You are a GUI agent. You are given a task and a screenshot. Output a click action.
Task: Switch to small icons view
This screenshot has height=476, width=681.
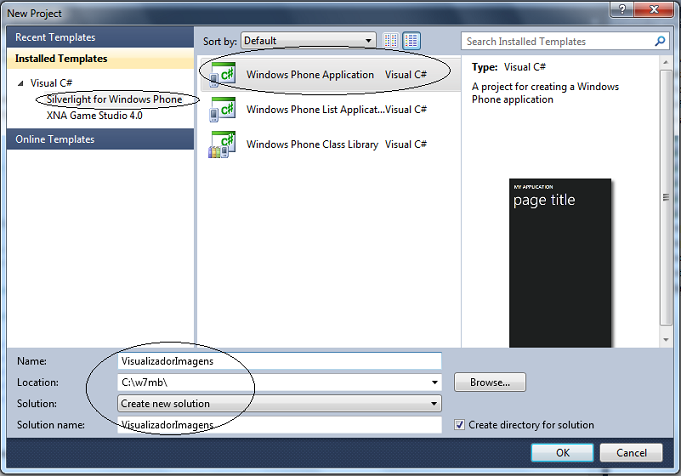390,41
